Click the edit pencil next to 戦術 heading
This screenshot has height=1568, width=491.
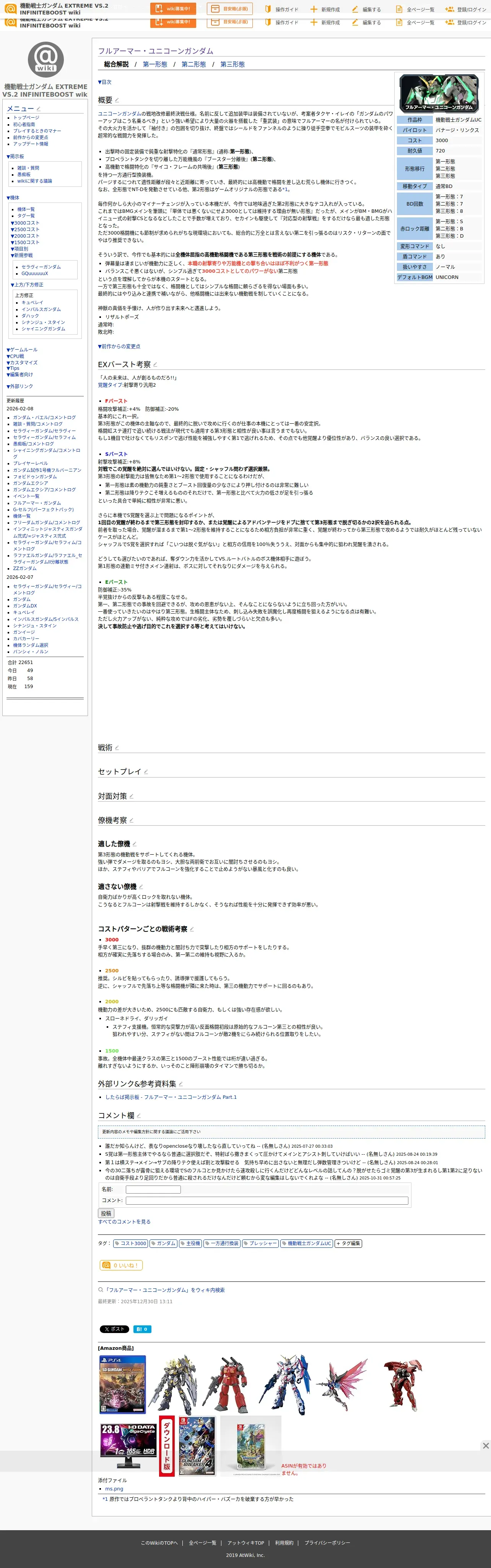click(117, 748)
